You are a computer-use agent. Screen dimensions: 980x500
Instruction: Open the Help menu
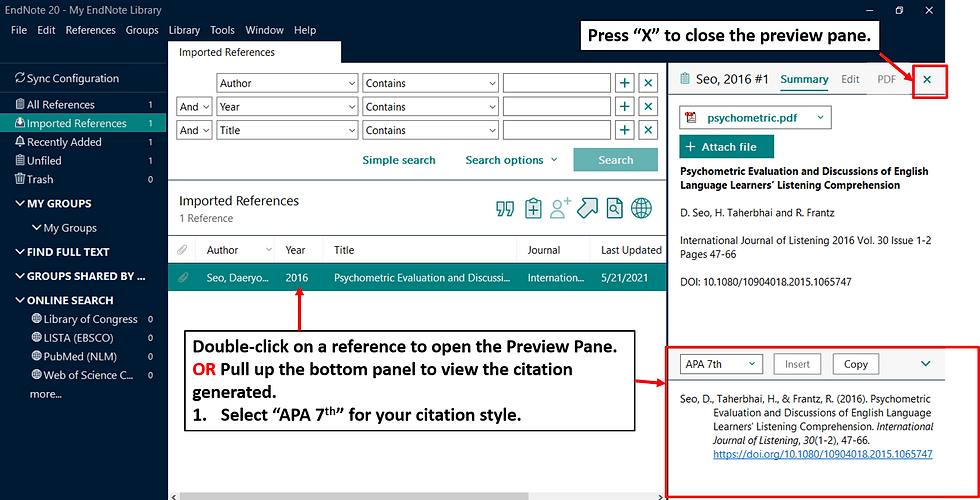(305, 30)
